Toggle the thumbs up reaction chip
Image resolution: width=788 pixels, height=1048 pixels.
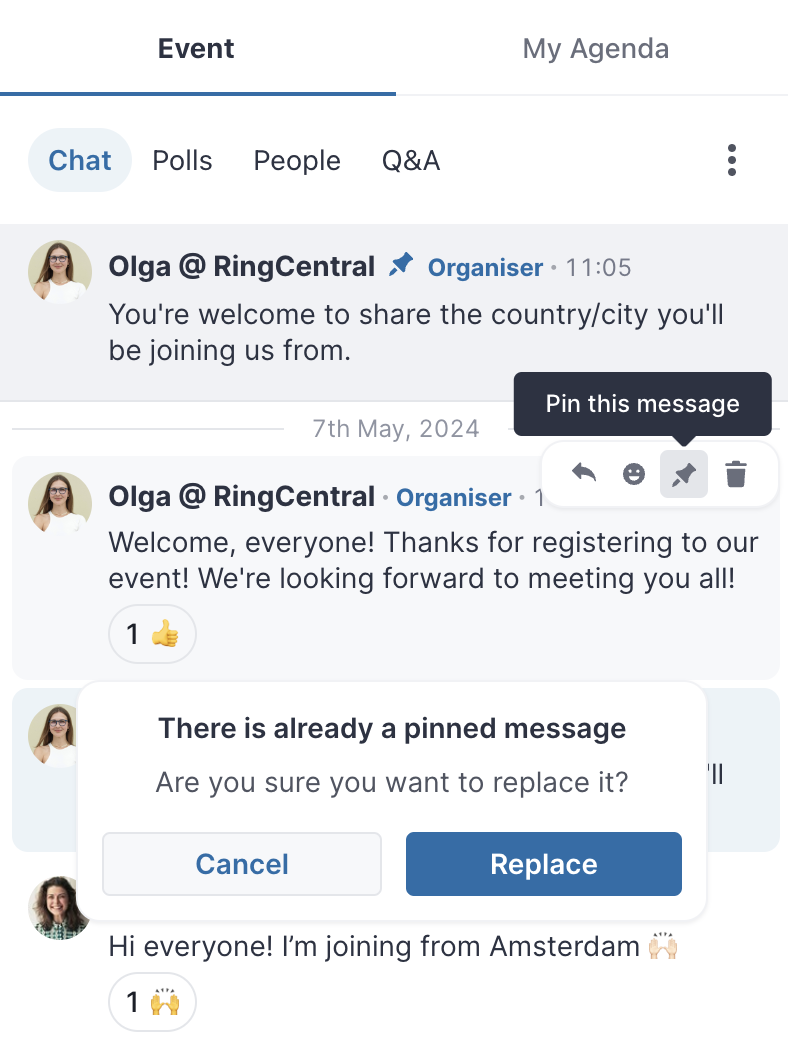click(152, 634)
